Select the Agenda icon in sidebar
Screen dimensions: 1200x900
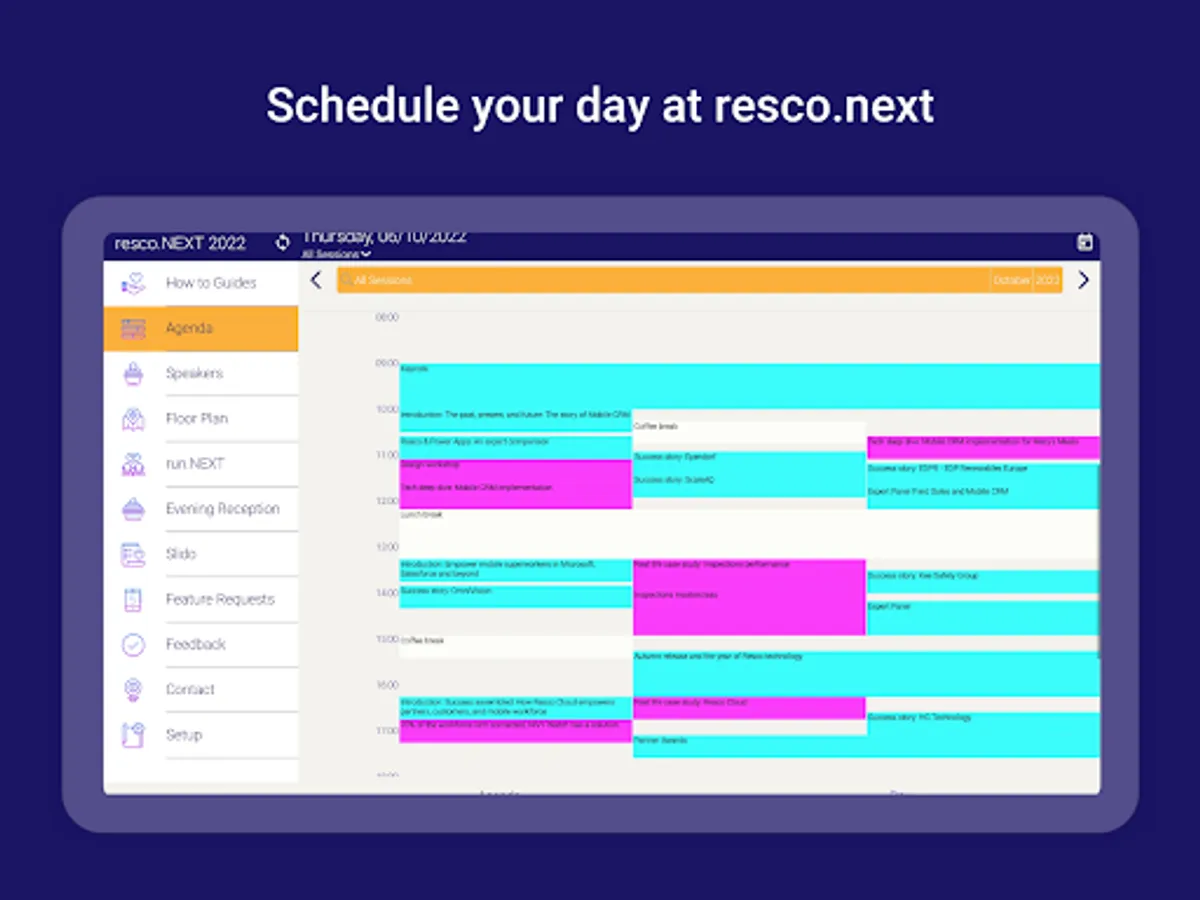[x=133, y=328]
